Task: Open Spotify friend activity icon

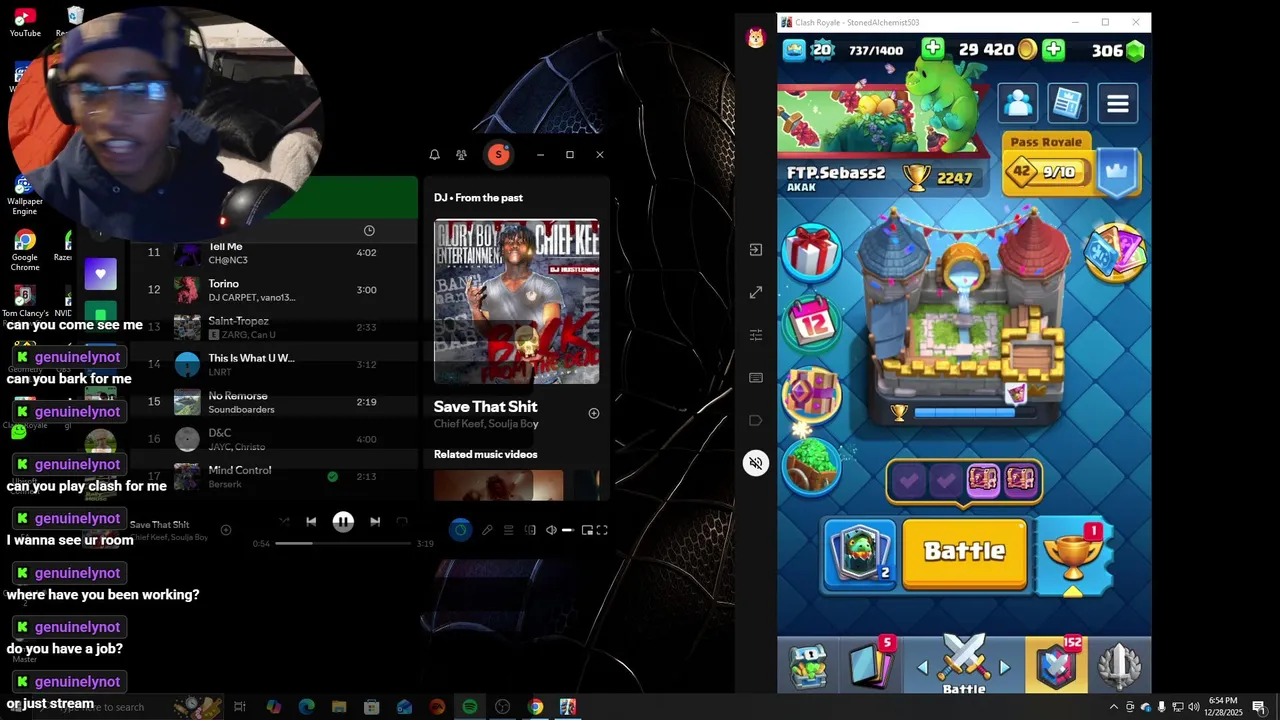Action: [461, 155]
